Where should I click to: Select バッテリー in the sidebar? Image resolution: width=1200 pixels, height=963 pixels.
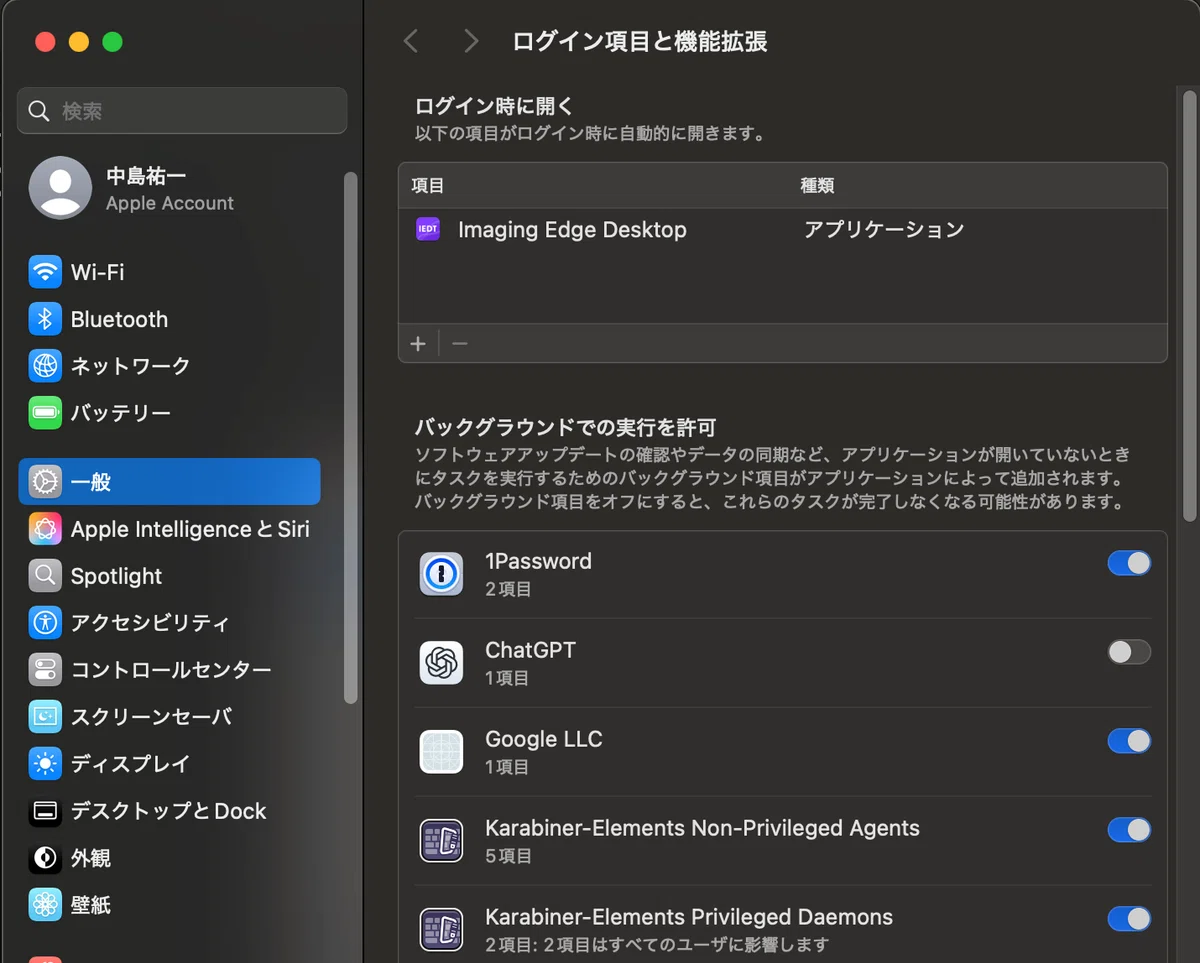(x=169, y=413)
